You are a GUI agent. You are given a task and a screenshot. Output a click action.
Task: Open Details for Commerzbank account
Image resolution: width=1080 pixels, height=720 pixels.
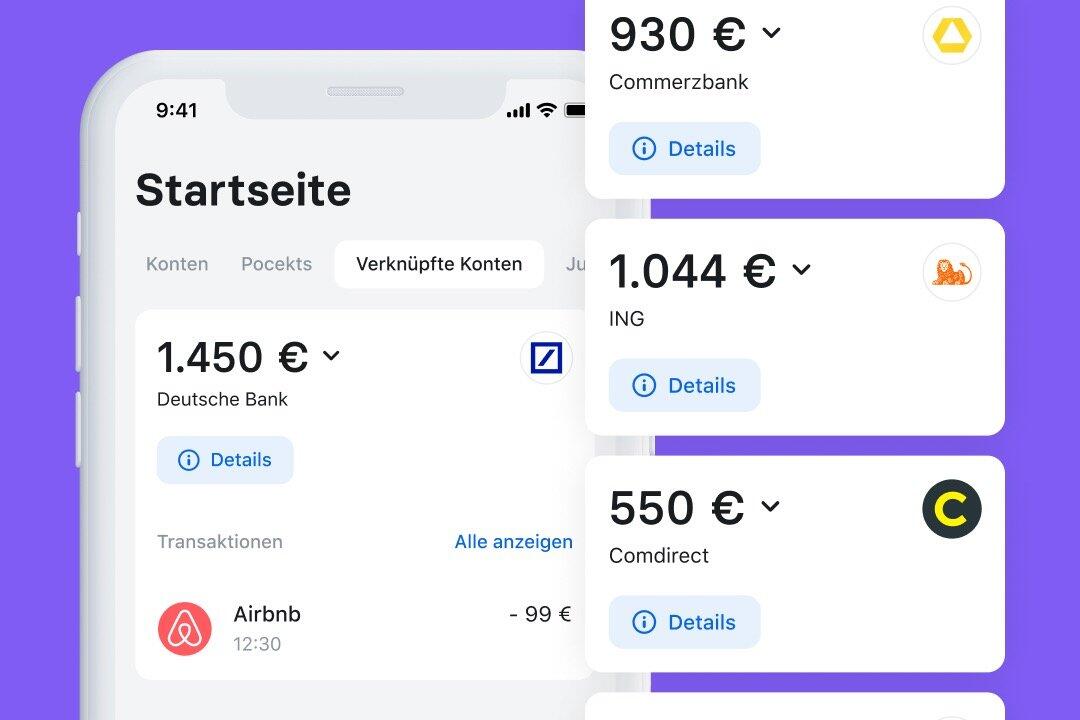685,149
